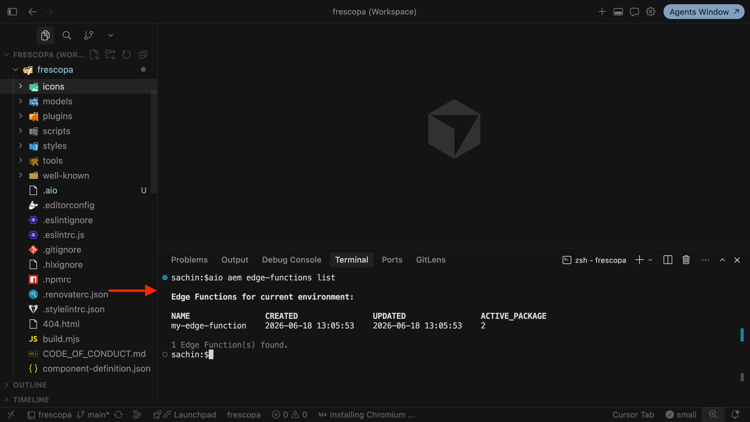
Task: Select the Explorer files icon
Action: click(x=45, y=35)
